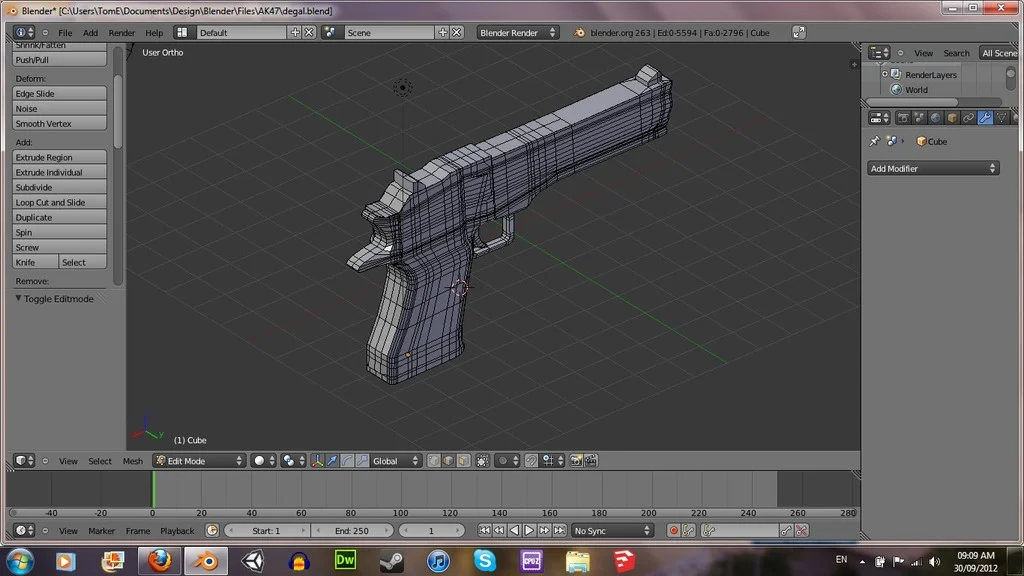
Task: Click the scene browse icon
Action: [x=330, y=32]
